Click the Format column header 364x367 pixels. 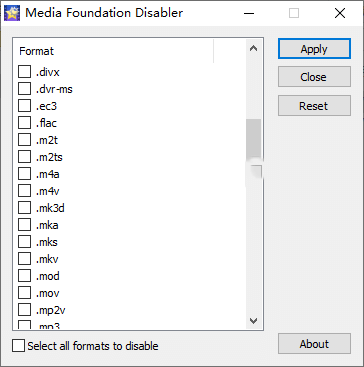[x=113, y=51]
